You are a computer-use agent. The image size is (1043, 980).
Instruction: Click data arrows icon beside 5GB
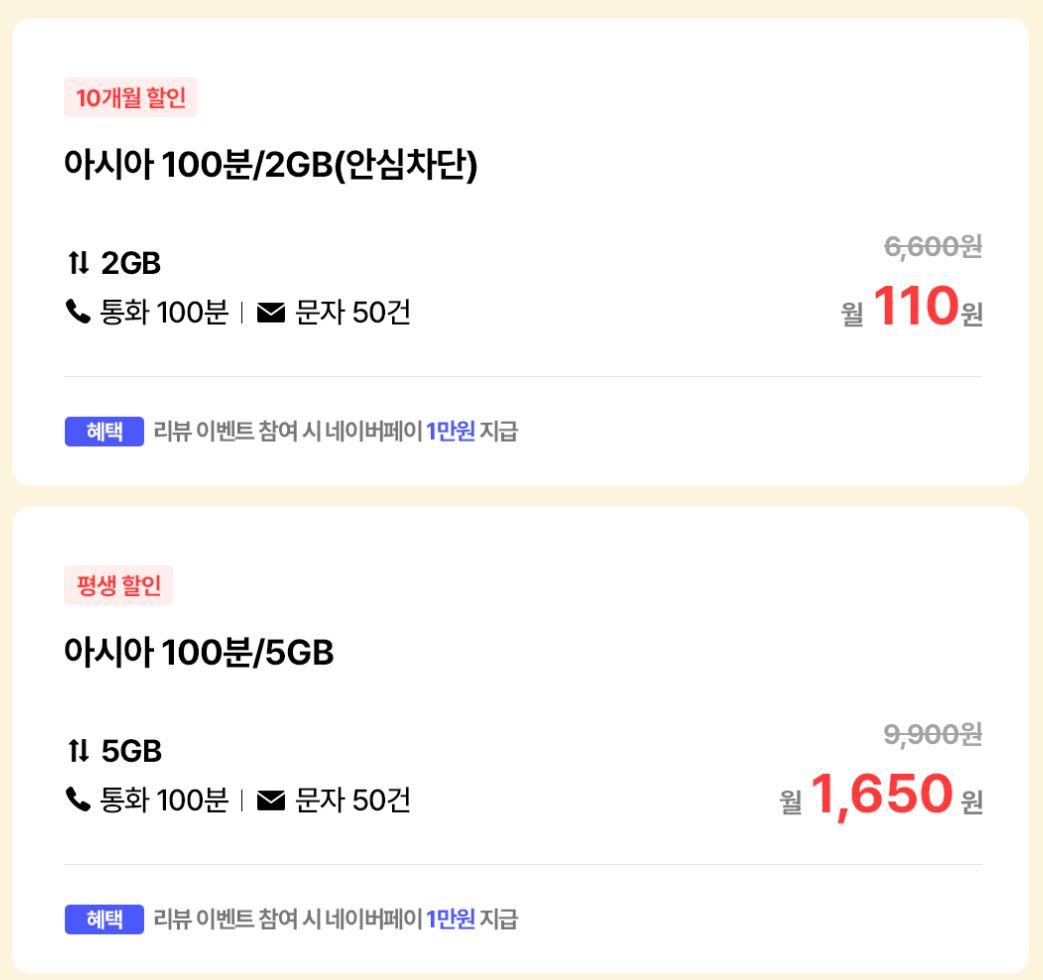78,751
